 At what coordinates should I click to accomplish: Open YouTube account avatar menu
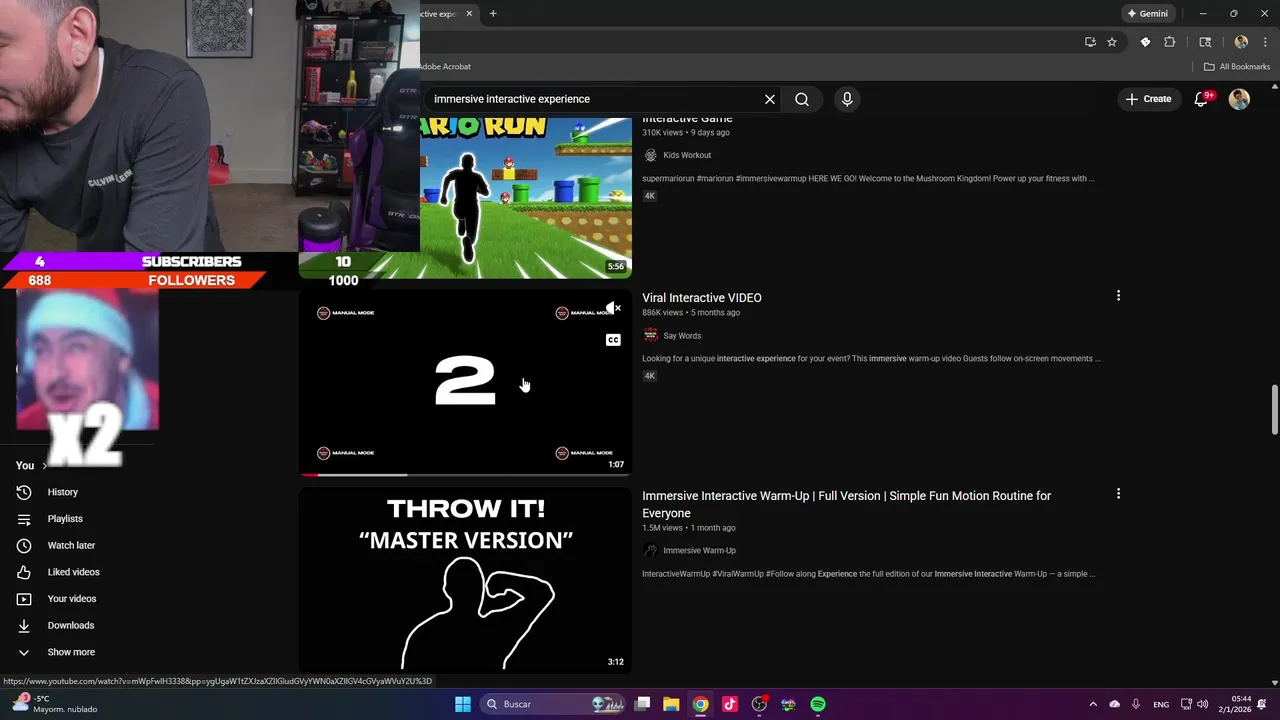point(1239,99)
